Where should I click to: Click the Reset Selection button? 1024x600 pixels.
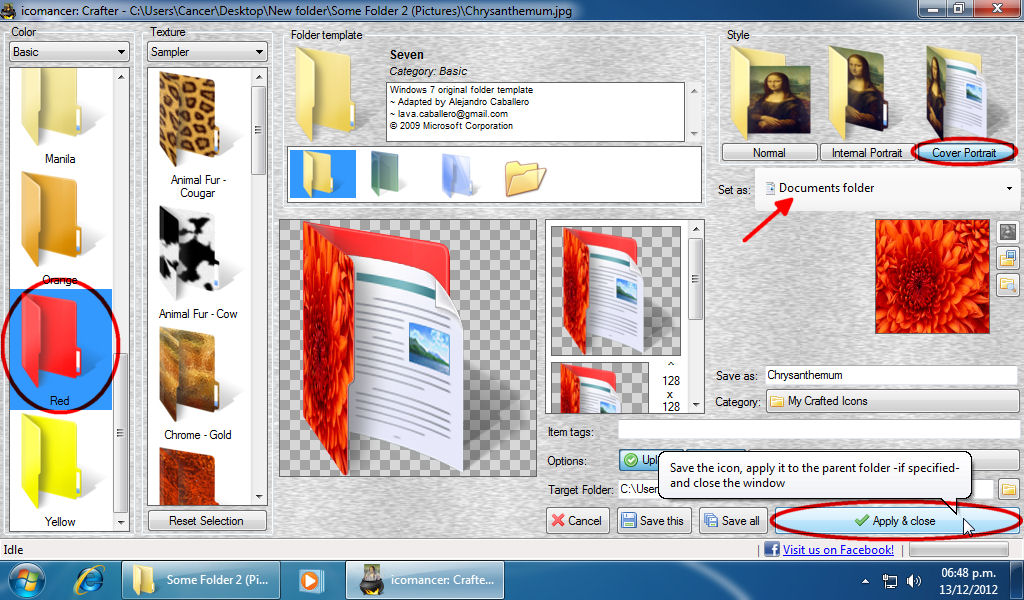pos(206,521)
